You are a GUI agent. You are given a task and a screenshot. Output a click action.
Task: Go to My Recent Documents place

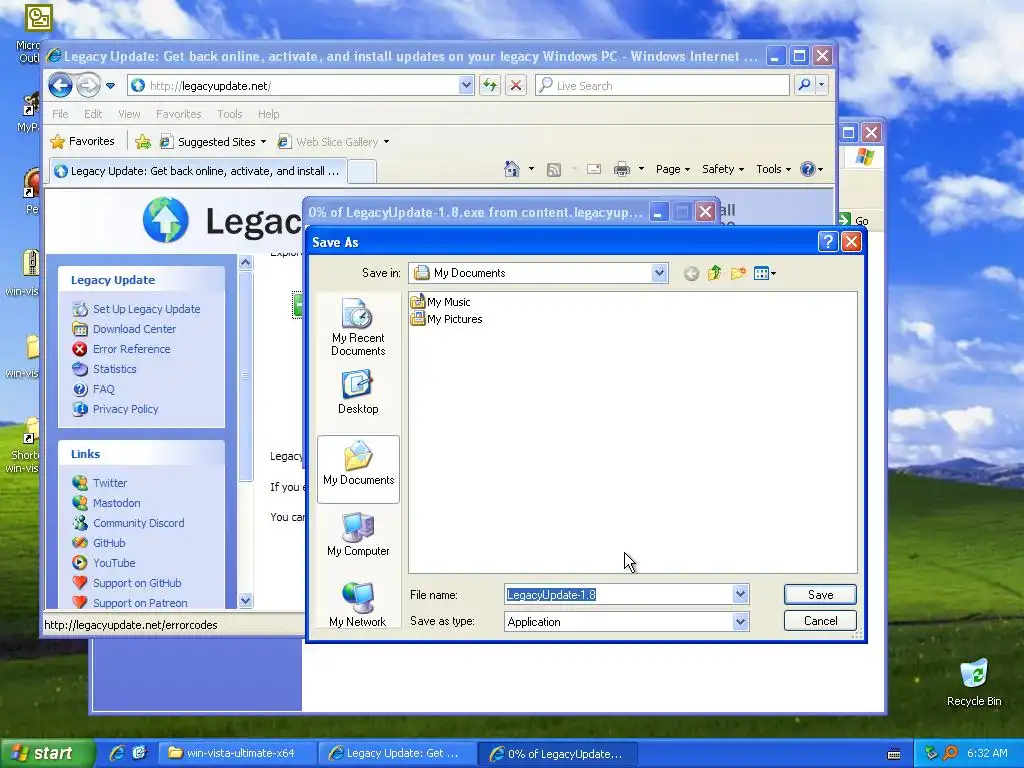(x=358, y=327)
